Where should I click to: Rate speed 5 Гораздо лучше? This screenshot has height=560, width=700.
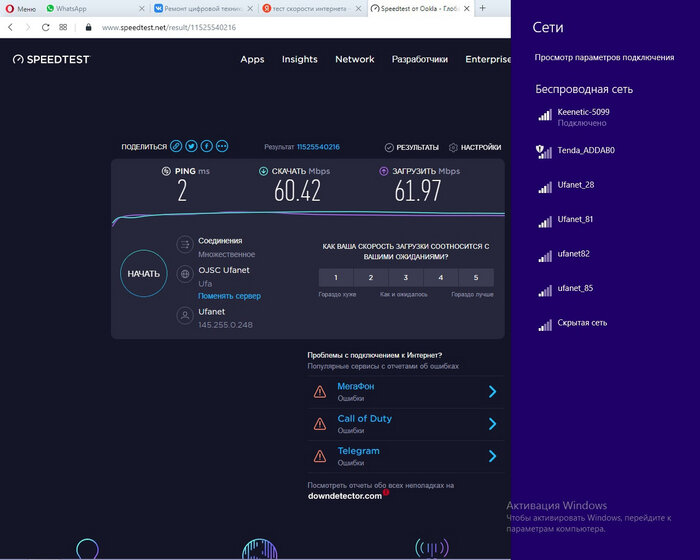coord(476,277)
